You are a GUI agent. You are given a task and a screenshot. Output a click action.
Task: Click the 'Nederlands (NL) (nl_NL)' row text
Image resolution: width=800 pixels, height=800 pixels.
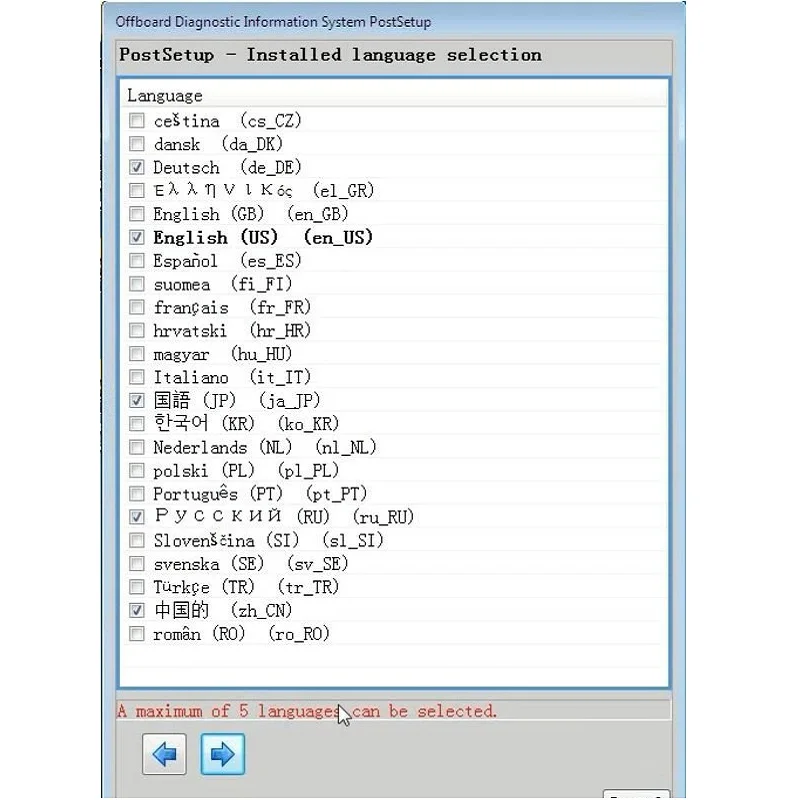coord(265,448)
